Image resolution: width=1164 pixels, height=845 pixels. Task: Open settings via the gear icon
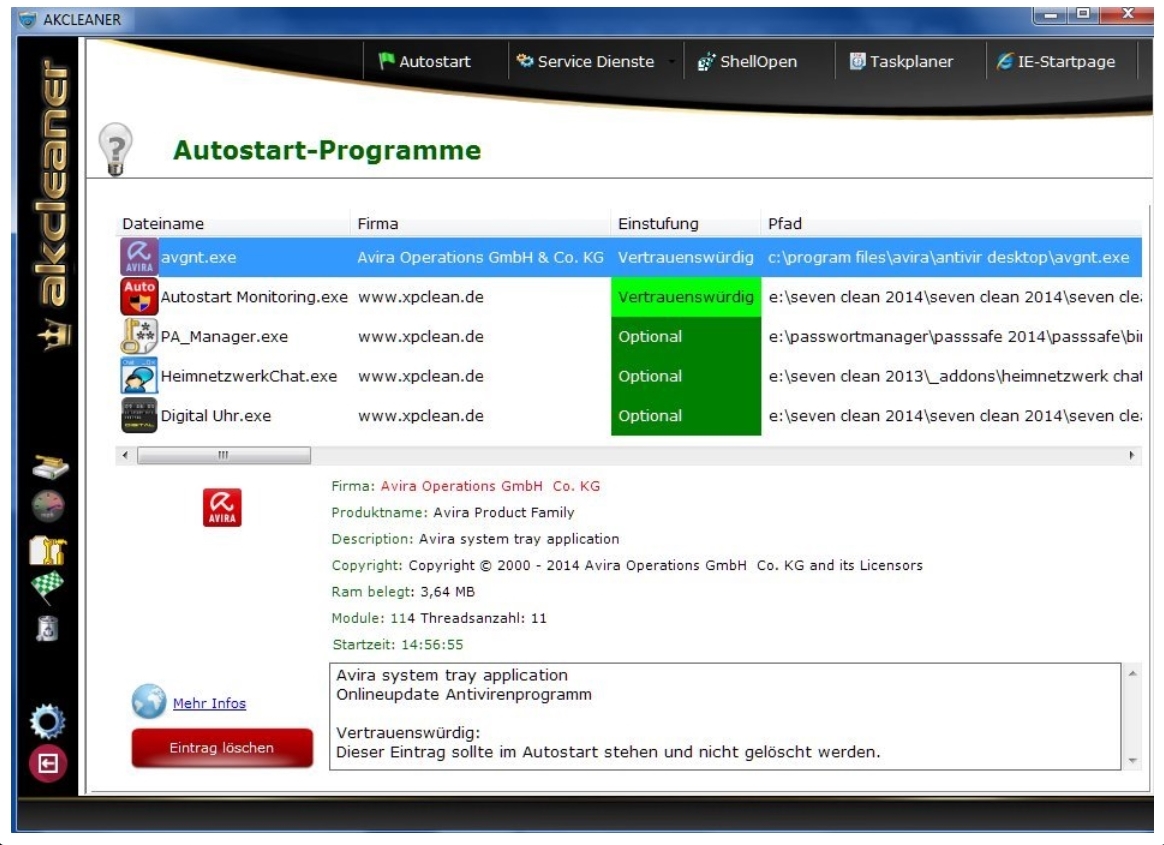pyautogui.click(x=48, y=720)
